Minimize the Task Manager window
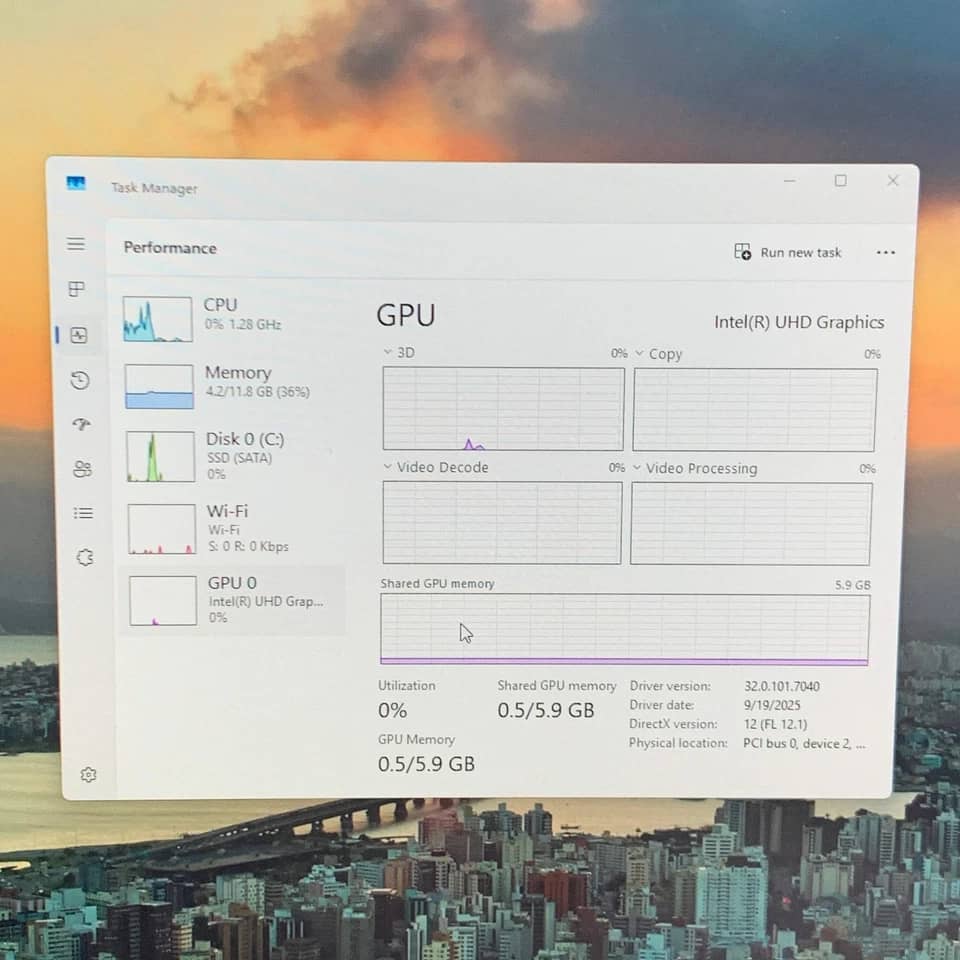The width and height of the screenshot is (960, 960). coord(790,181)
